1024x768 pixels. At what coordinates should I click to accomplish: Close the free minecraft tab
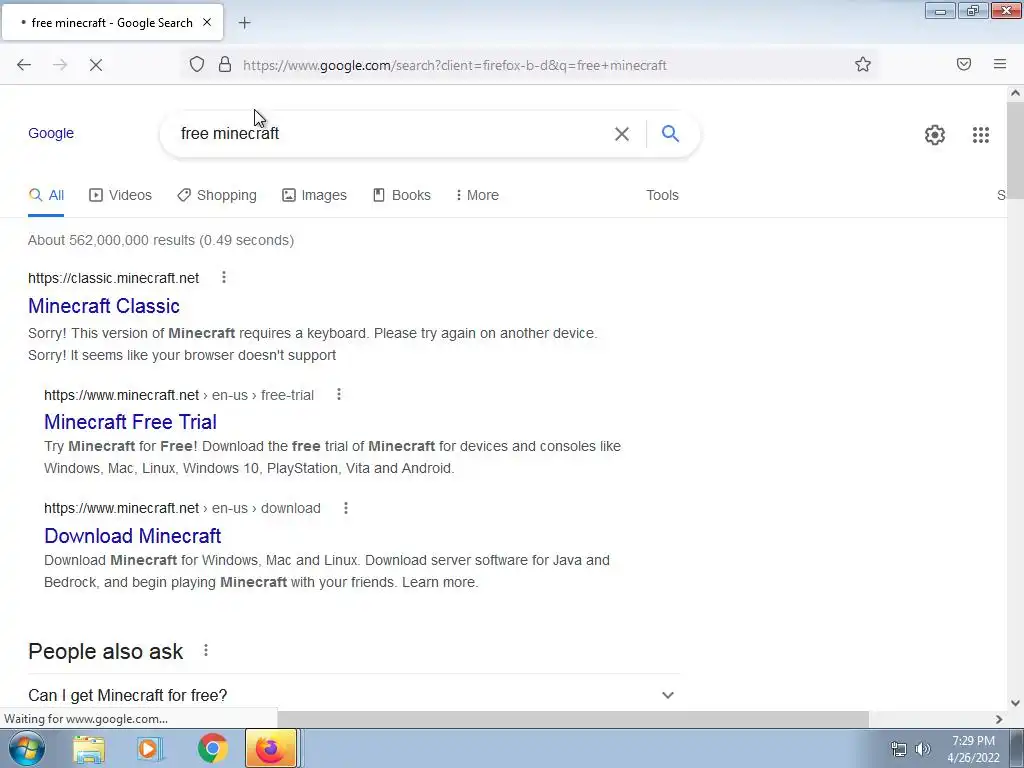coord(207,22)
